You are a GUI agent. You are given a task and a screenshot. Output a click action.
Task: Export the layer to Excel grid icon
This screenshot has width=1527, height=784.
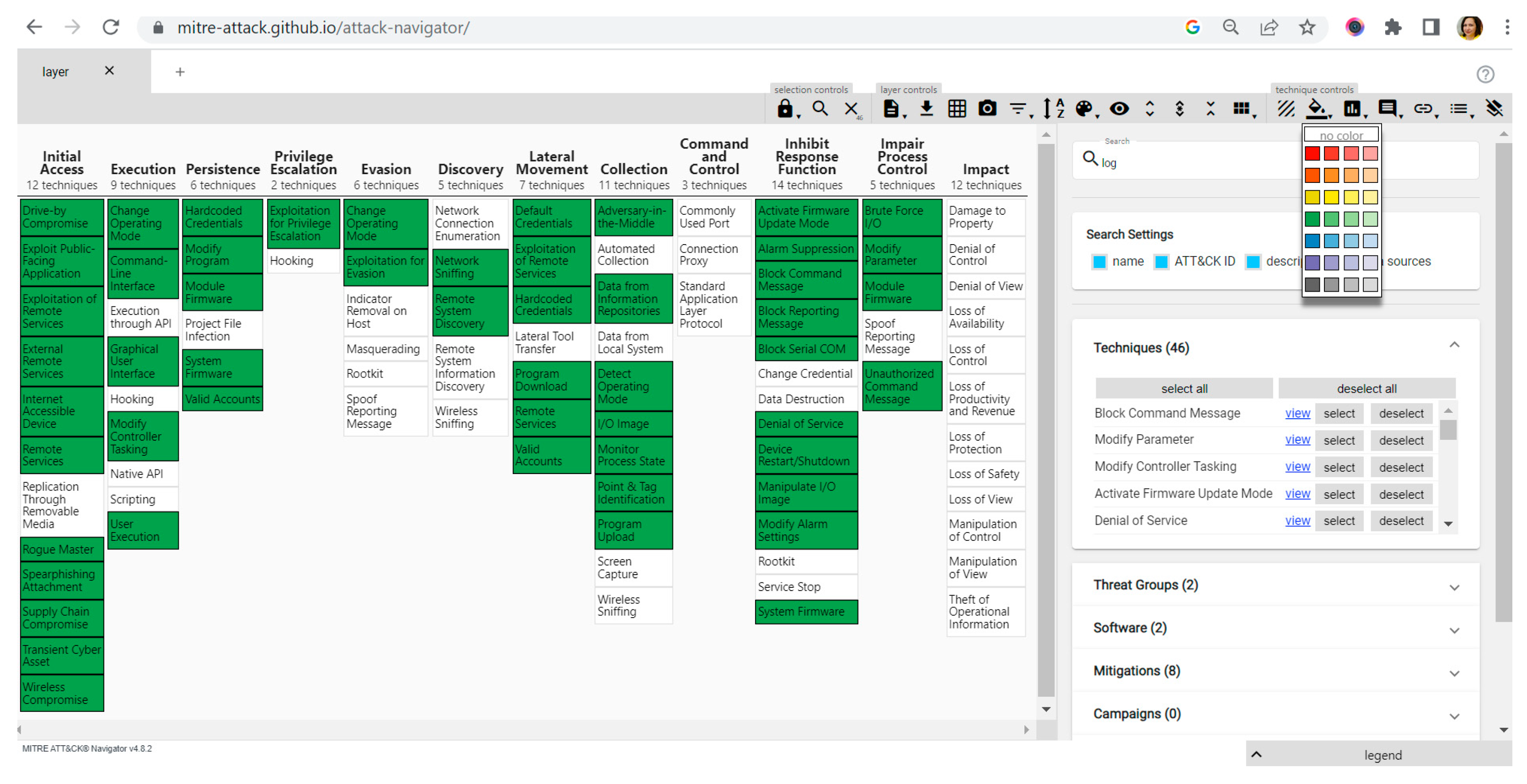point(957,109)
